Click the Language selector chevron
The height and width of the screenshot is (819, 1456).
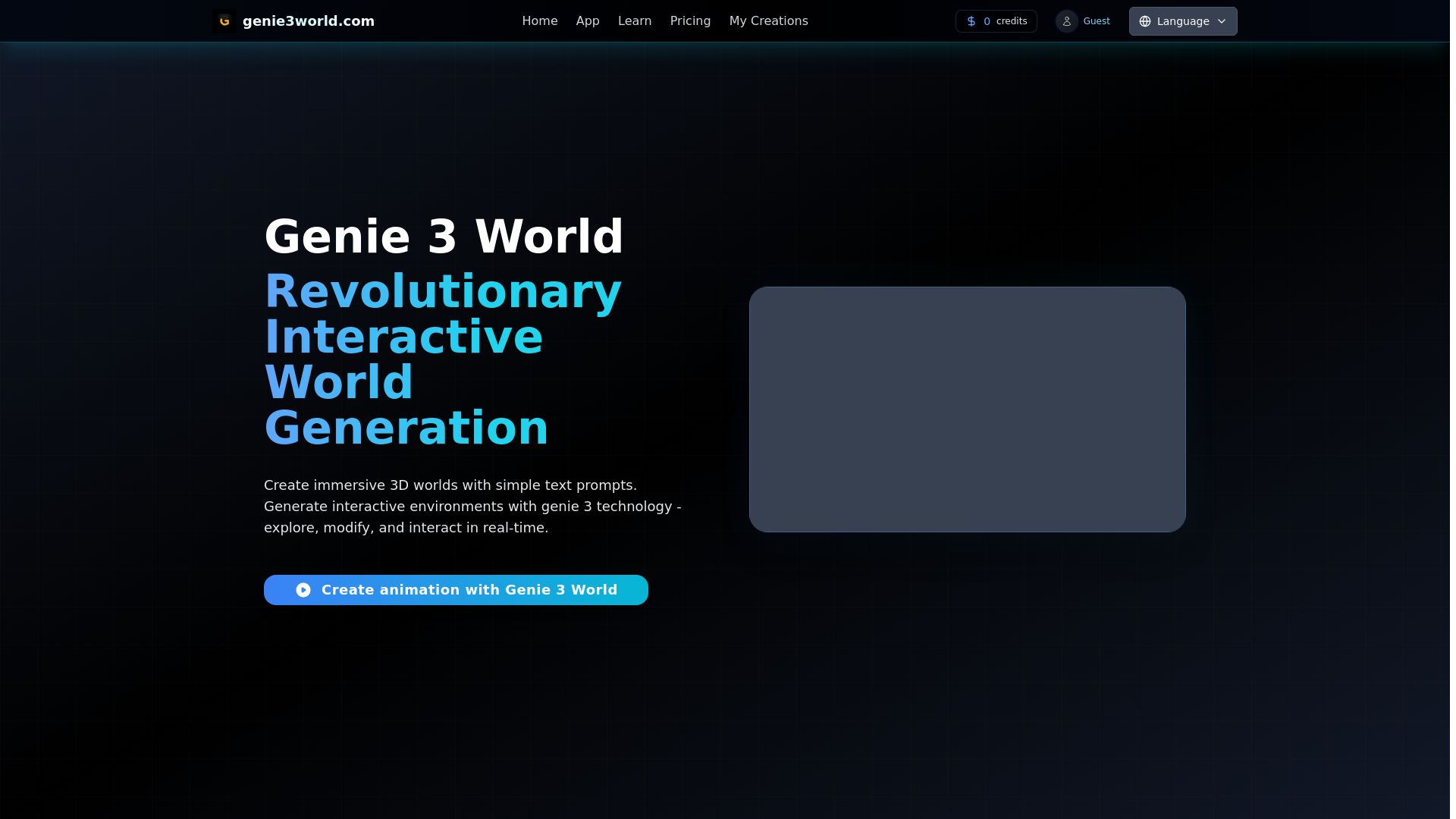[1222, 21]
